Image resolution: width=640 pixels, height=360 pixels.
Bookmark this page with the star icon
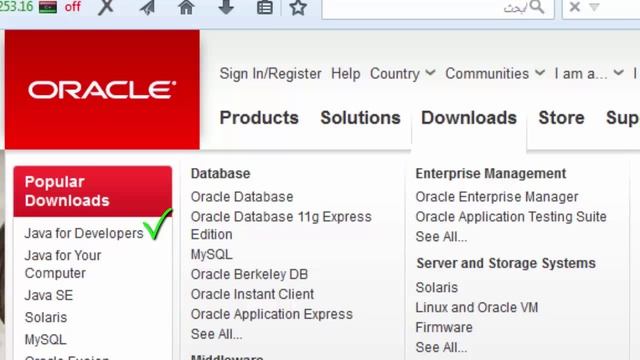298,7
